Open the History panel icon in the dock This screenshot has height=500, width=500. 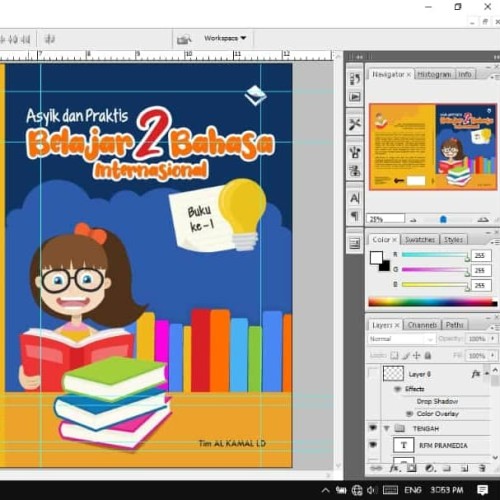[355, 79]
